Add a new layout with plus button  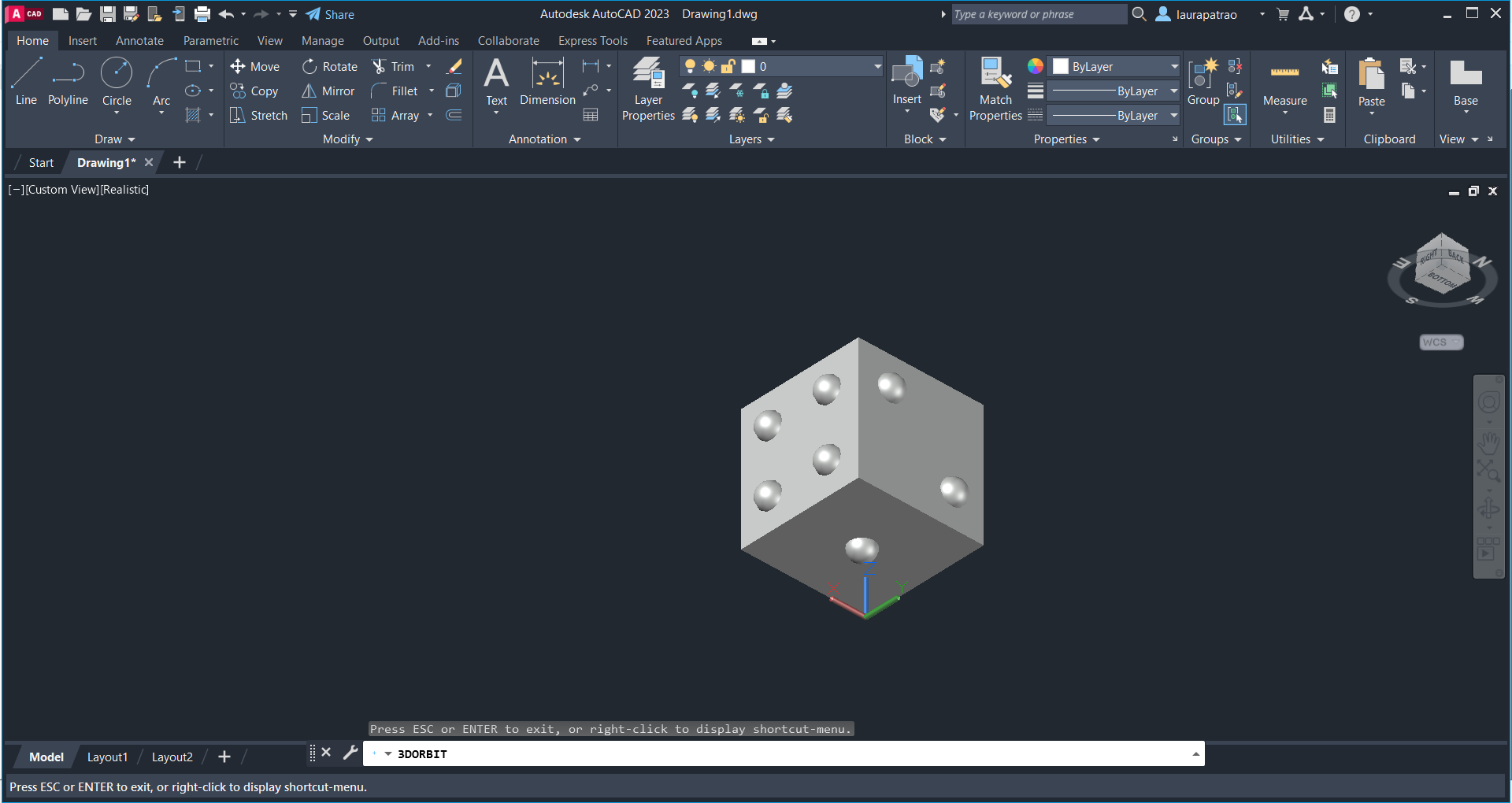[x=224, y=757]
